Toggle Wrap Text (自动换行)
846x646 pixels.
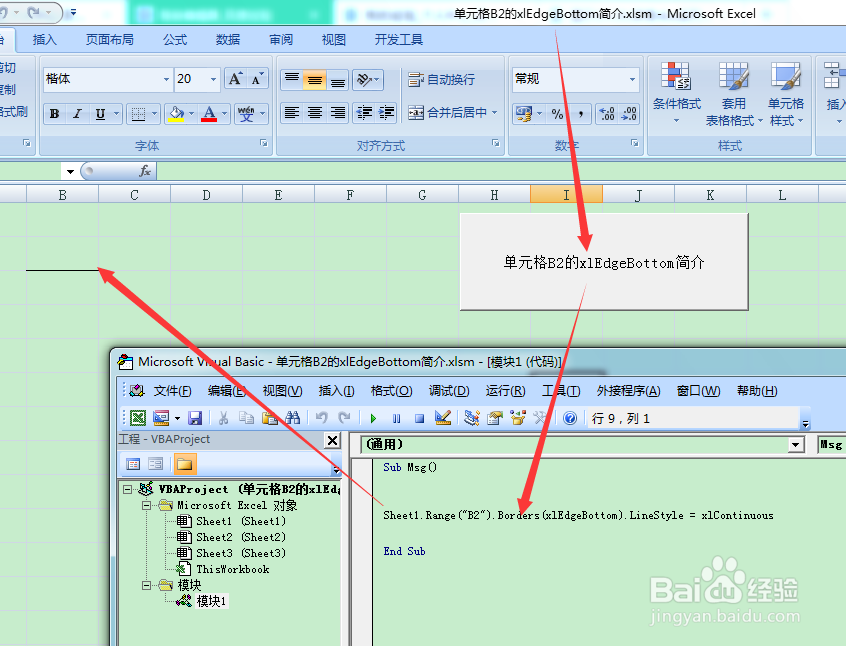point(450,79)
